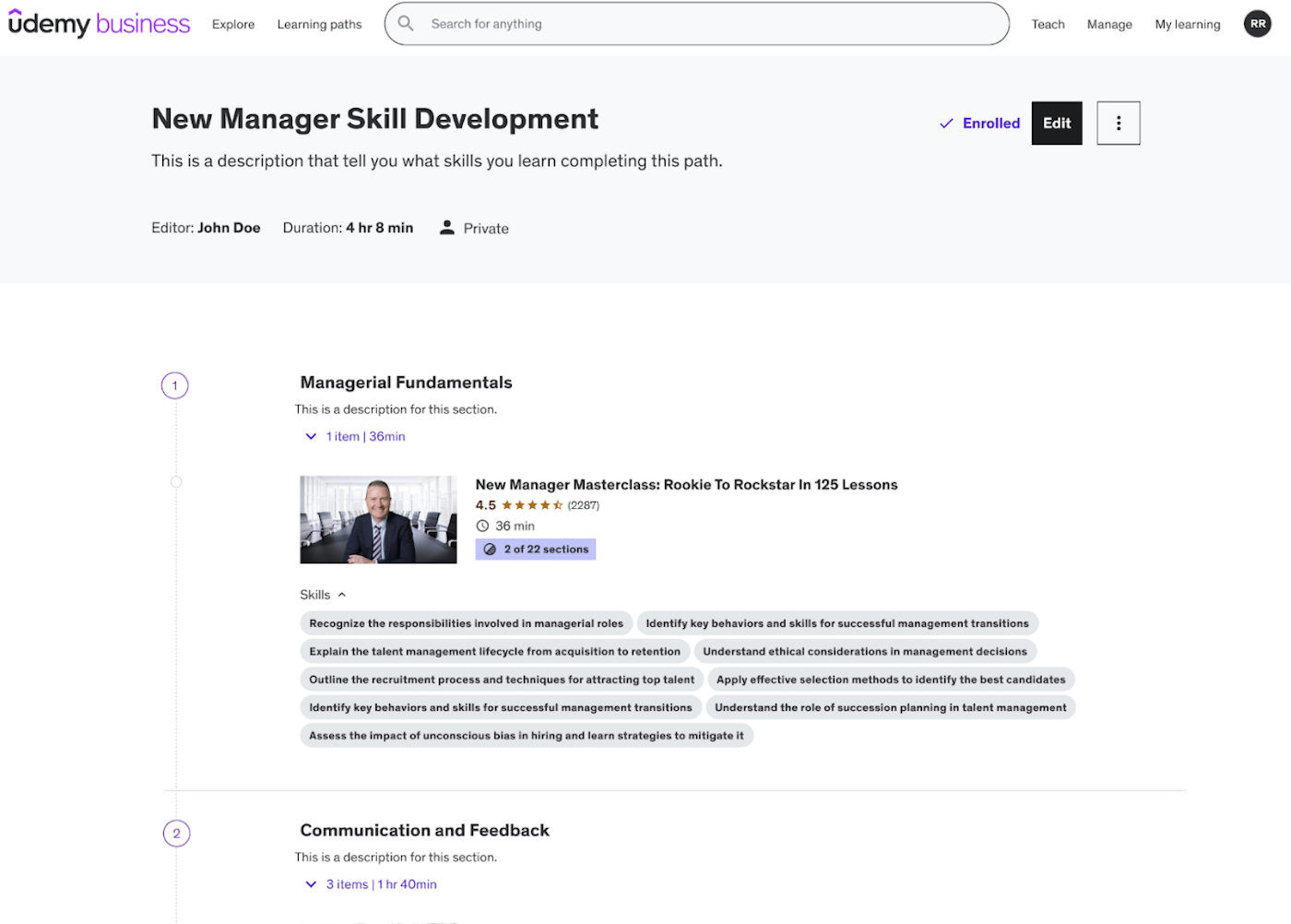Click the section 1 step circle

point(175,385)
